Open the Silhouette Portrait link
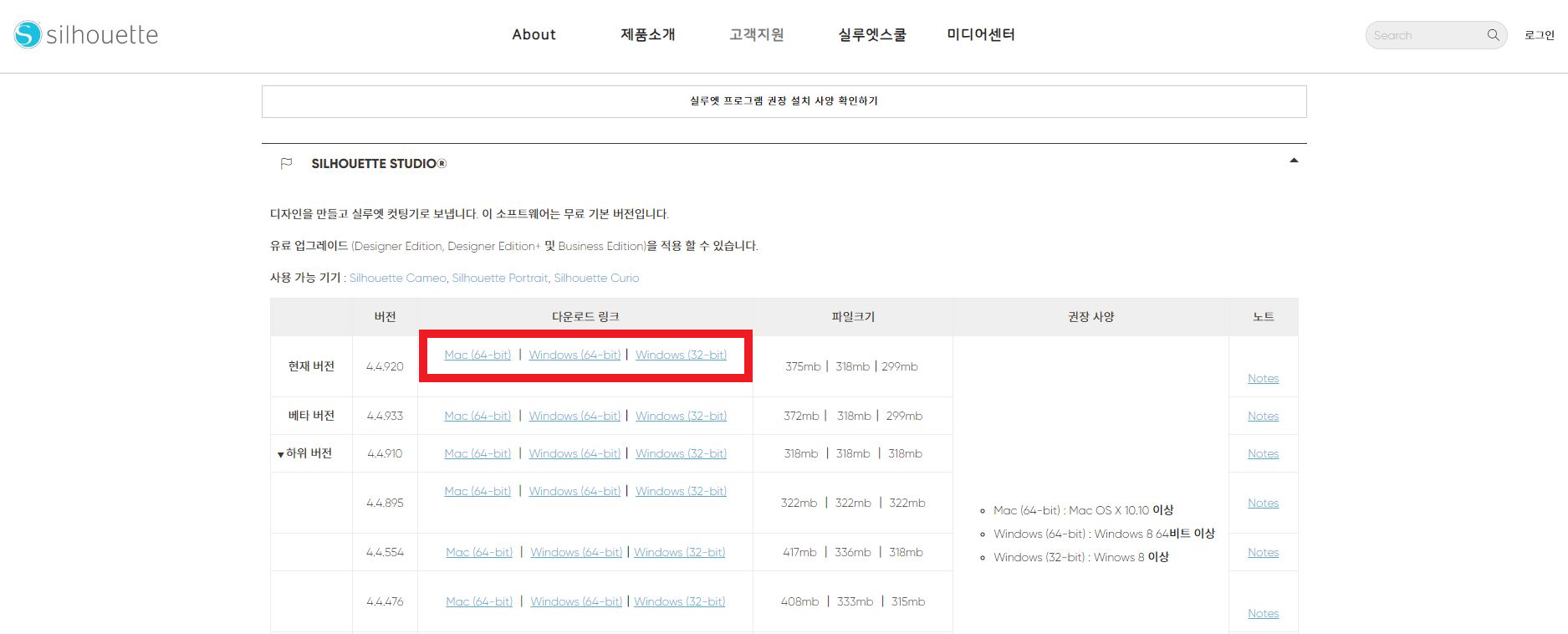The image size is (1568, 634). tap(500, 278)
